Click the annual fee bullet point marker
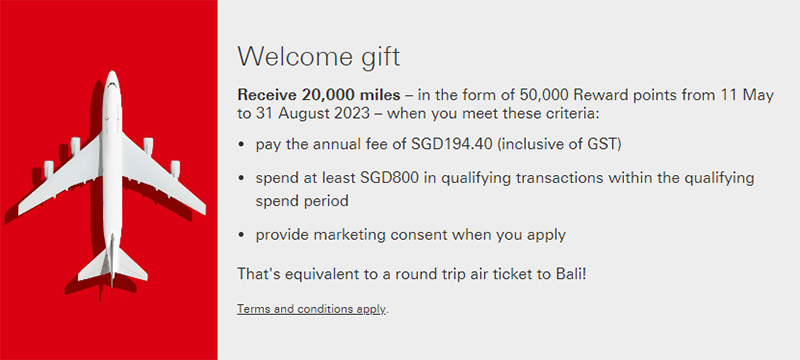Image resolution: width=800 pixels, height=360 pixels. pos(241,145)
